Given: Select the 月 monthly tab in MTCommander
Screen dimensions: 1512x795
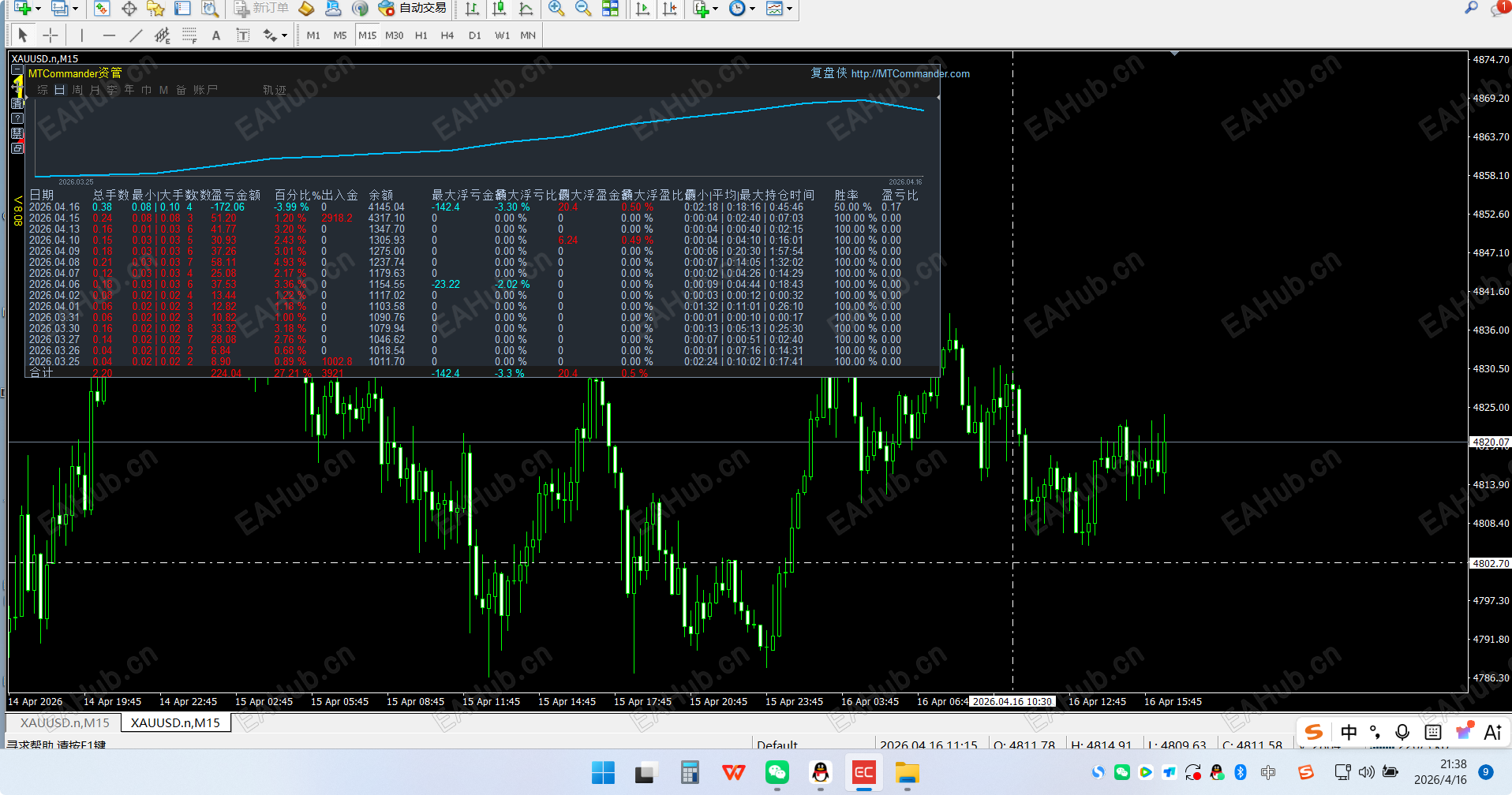Looking at the screenshot, I should click(95, 90).
